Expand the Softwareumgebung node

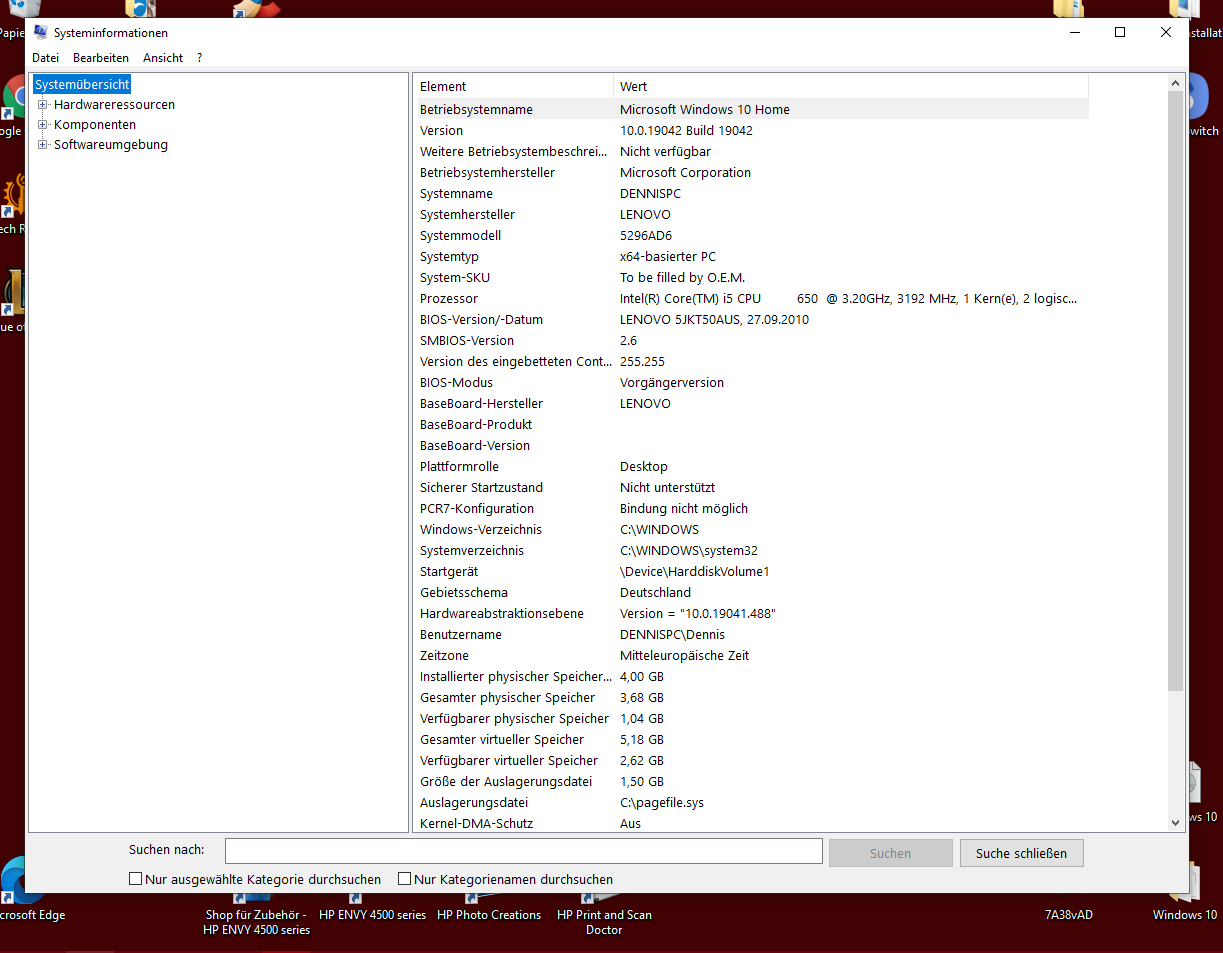[x=43, y=145]
